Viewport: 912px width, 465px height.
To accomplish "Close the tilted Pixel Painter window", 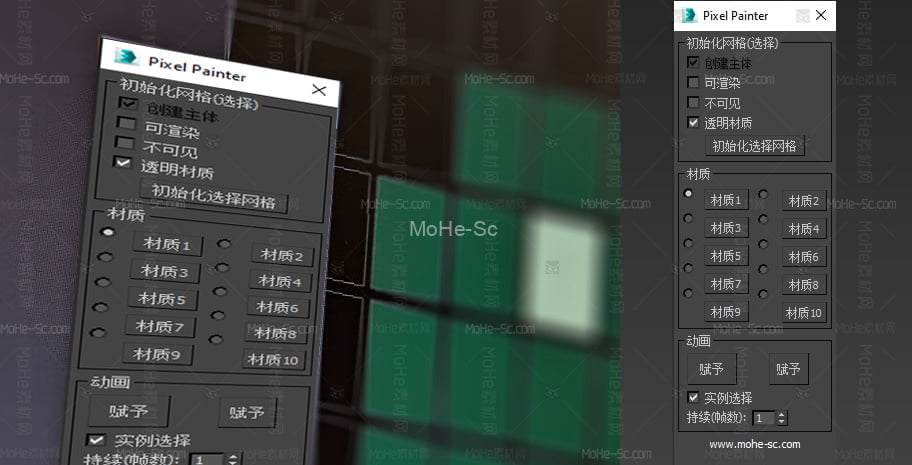I will pyautogui.click(x=319, y=90).
